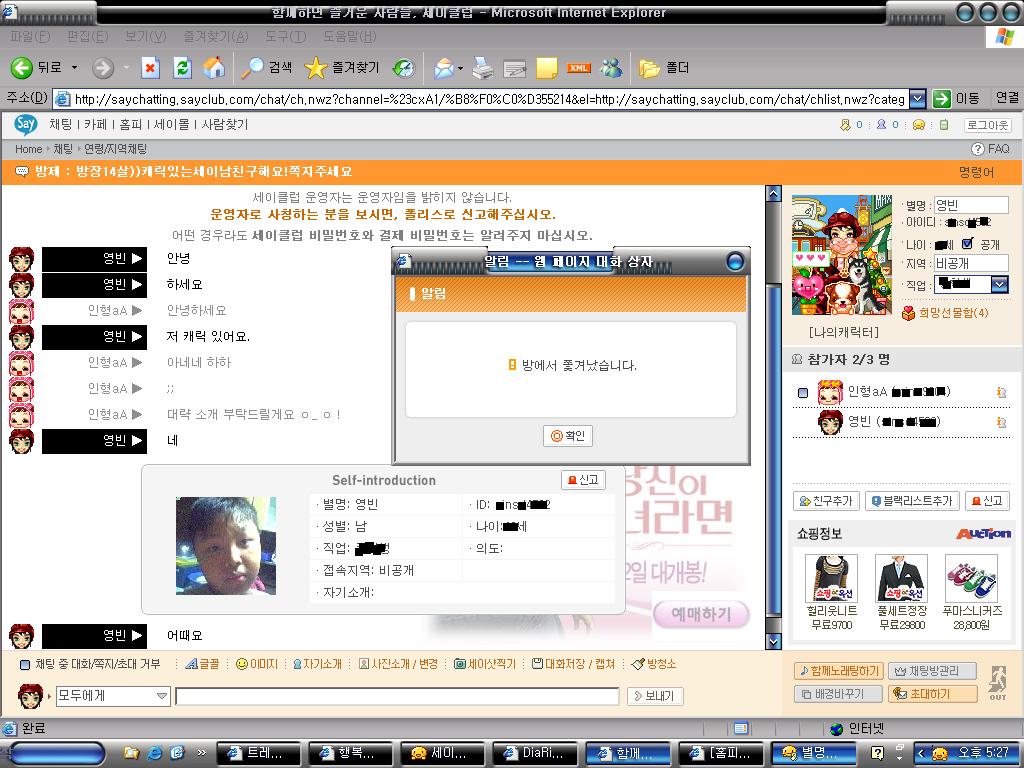Click the IE Home toolbar icon
Viewport: 1024px width, 768px height.
click(x=214, y=68)
